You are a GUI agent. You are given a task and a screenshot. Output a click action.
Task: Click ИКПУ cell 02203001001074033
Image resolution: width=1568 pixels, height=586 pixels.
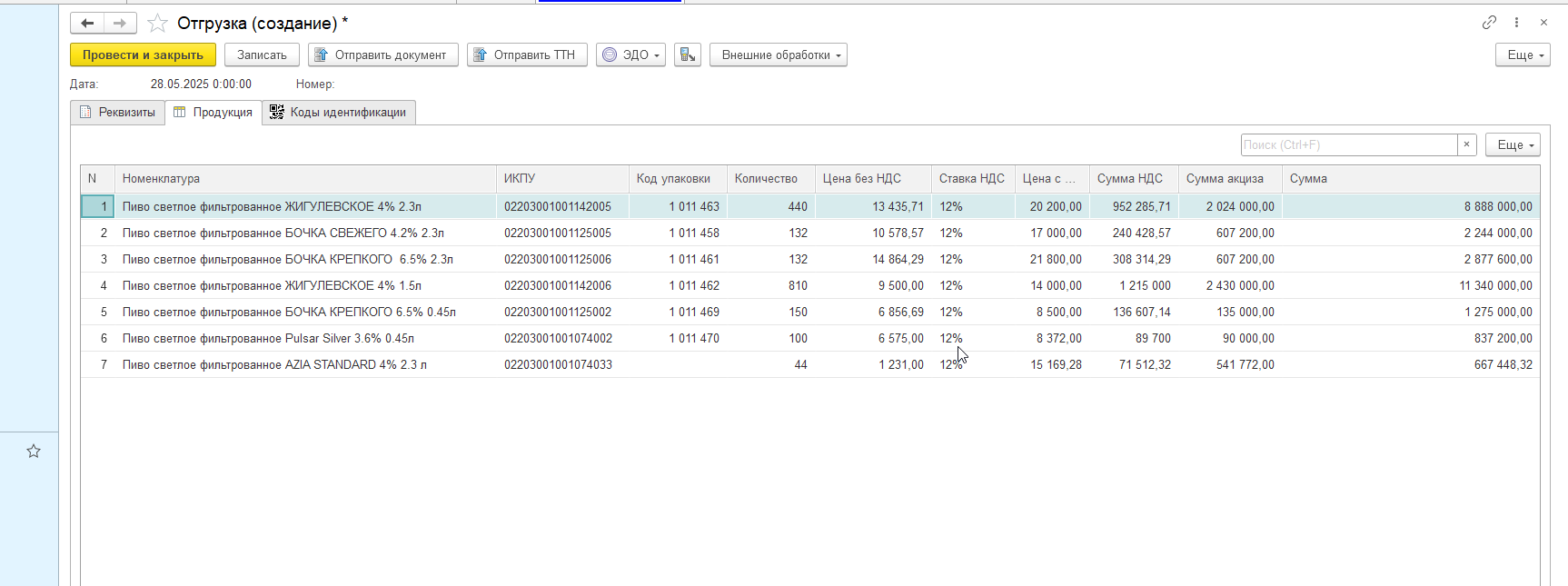click(562, 364)
